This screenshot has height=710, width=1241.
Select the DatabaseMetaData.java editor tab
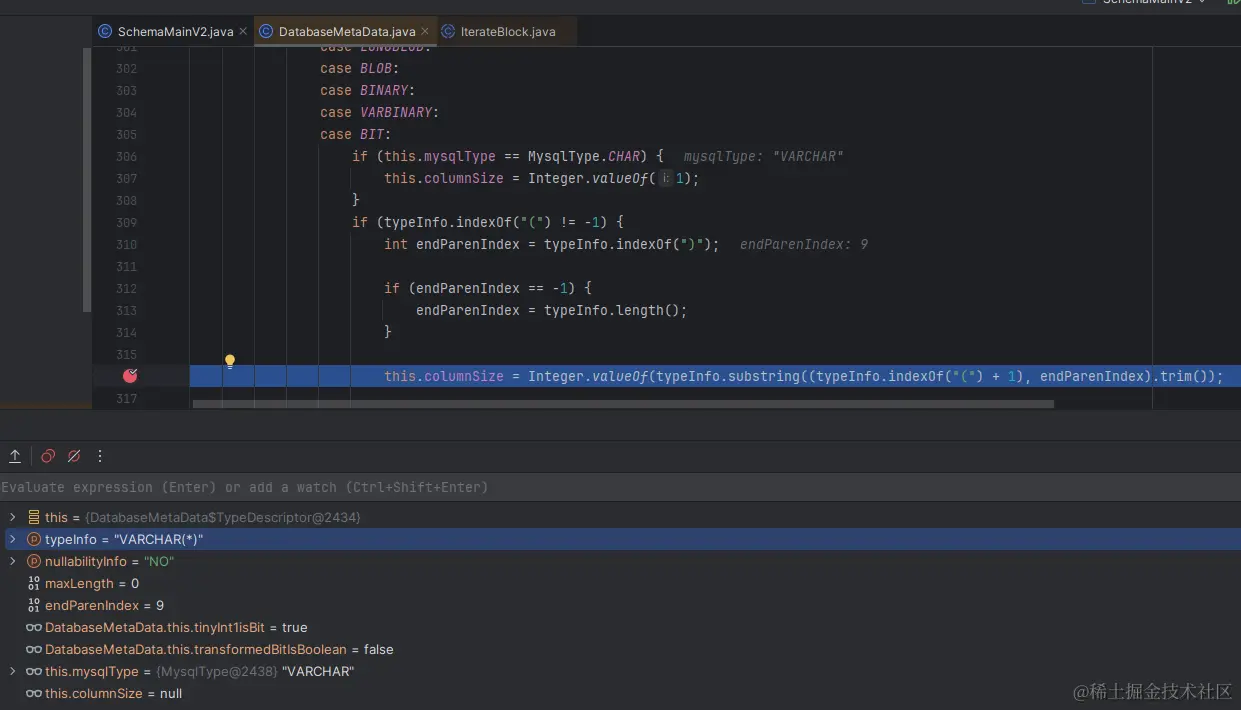click(347, 31)
